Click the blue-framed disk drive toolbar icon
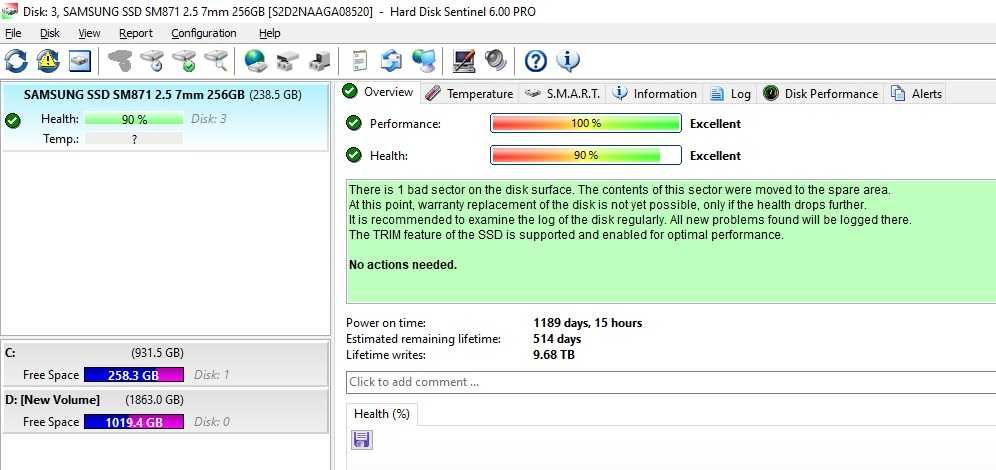Viewport: 996px width, 470px height. [x=80, y=61]
